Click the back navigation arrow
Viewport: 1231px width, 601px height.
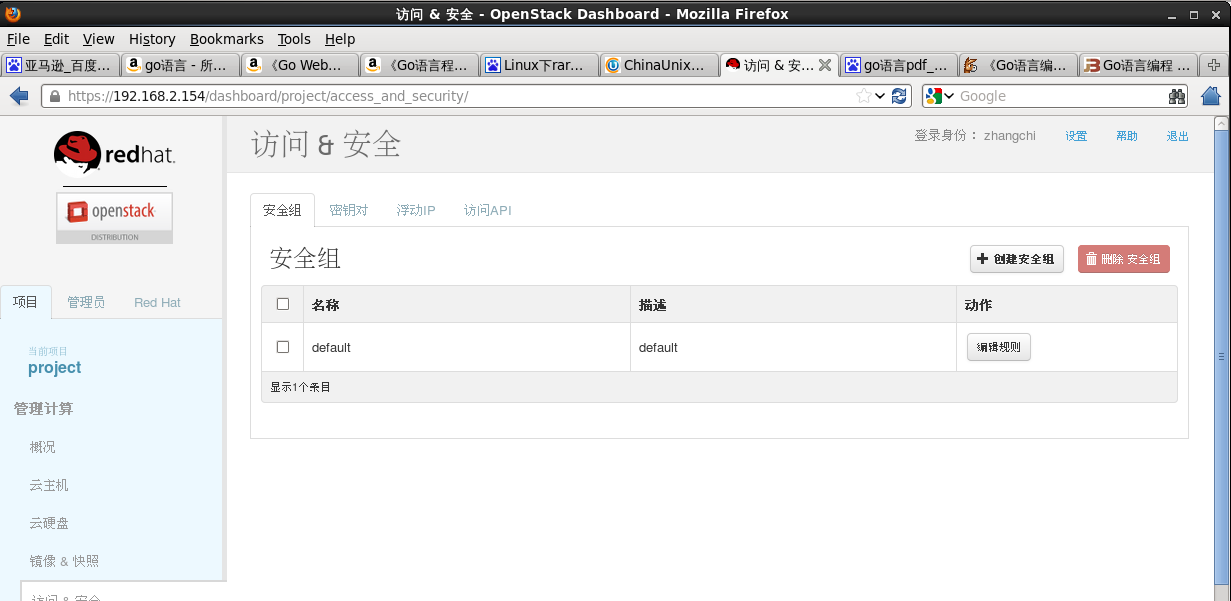(19, 95)
